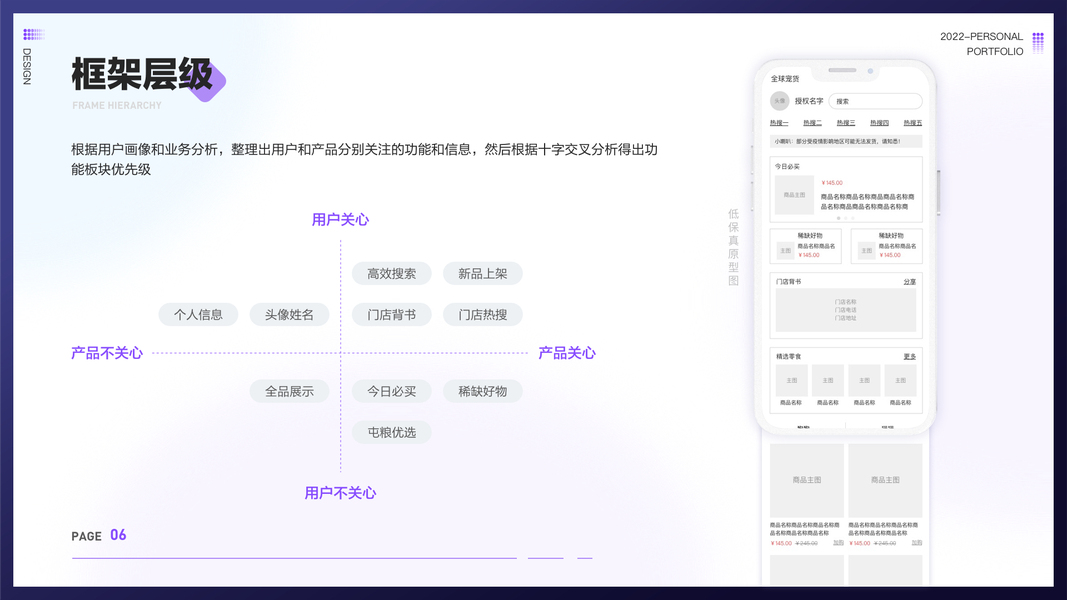
Task: Click the 头像姓名 chip
Action: [x=289, y=314]
